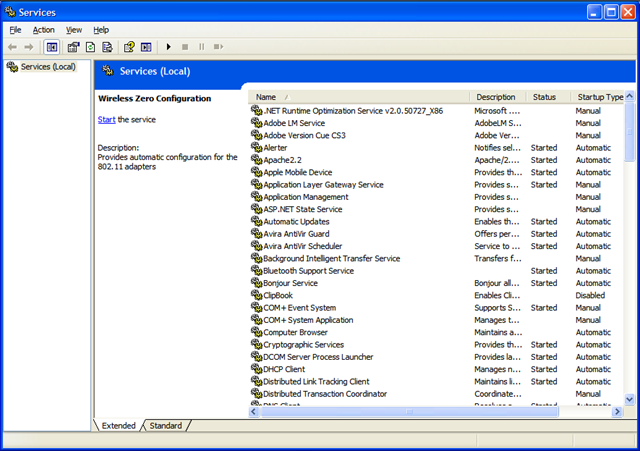Viewport: 640px width, 451px height.
Task: Click the horizontal scrollbar thumb
Action: pyautogui.click(x=409, y=412)
